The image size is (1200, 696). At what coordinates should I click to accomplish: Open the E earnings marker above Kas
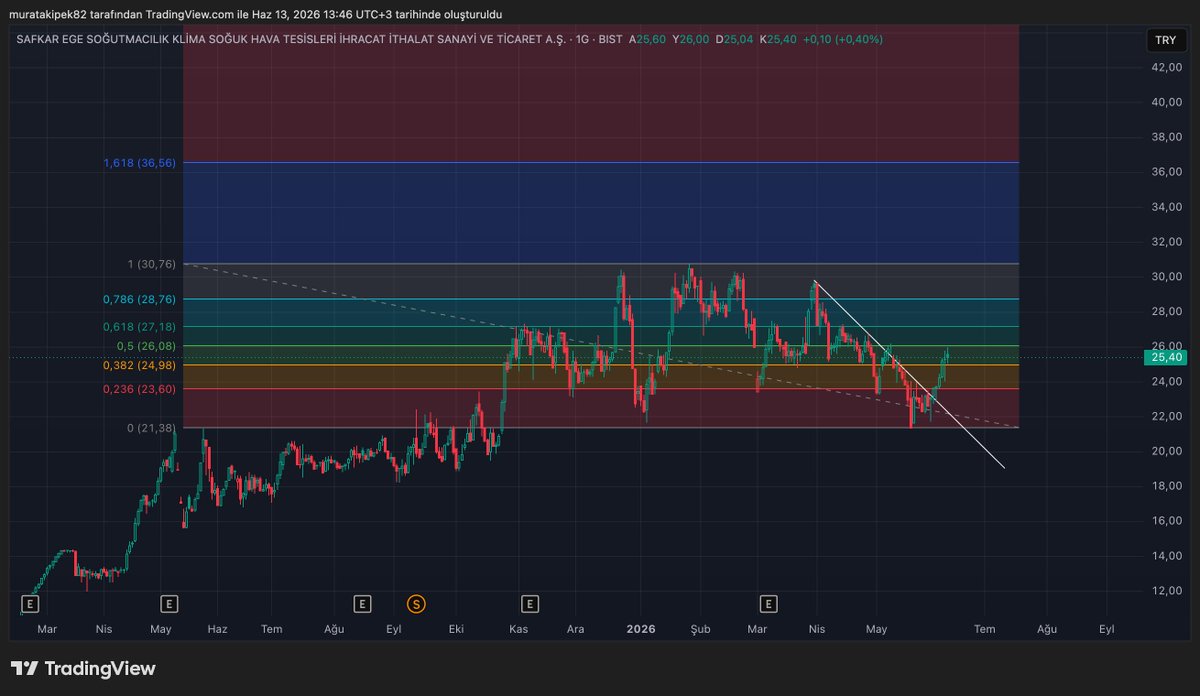530,603
